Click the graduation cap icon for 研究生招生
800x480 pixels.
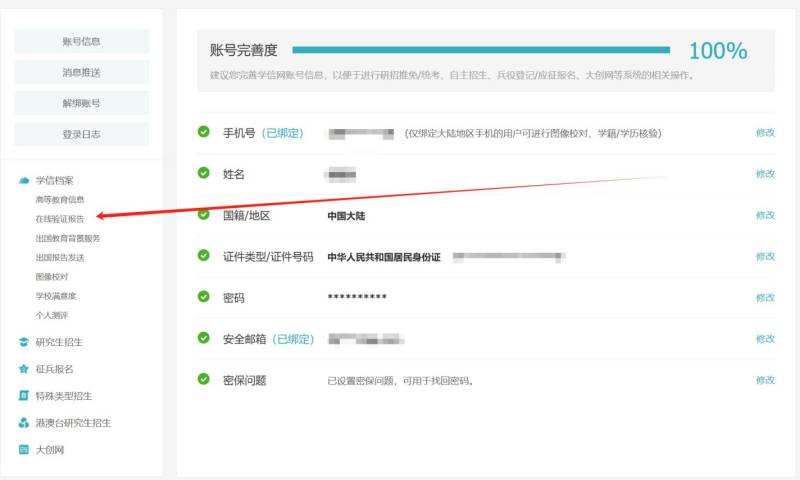click(x=24, y=342)
